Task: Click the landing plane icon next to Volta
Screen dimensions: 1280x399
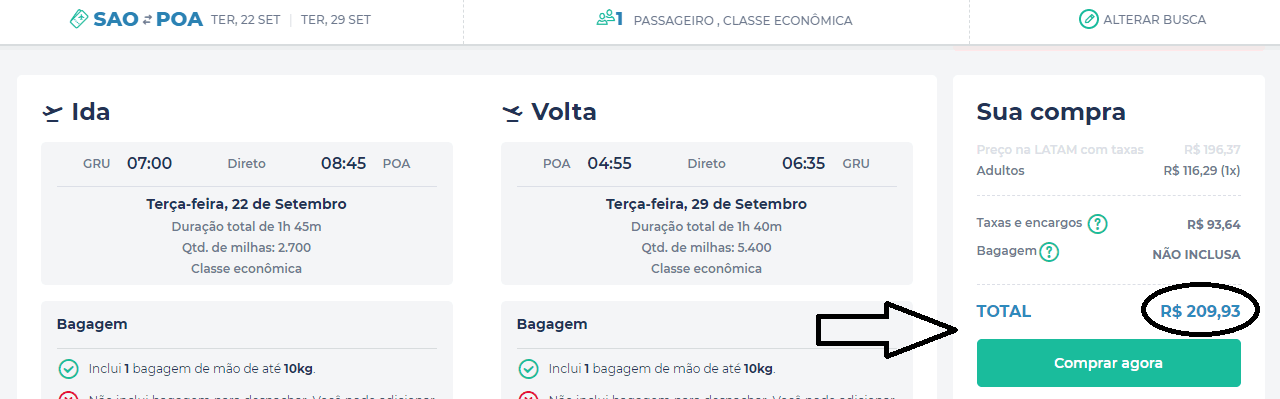Action: point(513,113)
